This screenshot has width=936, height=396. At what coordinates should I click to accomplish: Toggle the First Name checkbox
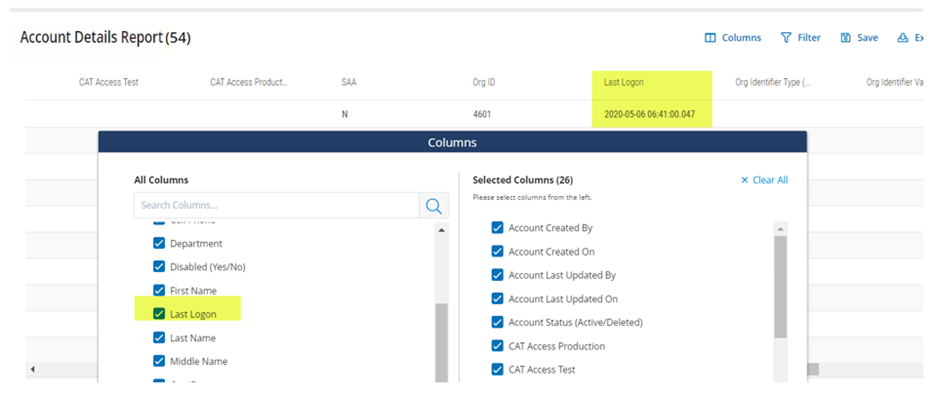click(x=159, y=290)
